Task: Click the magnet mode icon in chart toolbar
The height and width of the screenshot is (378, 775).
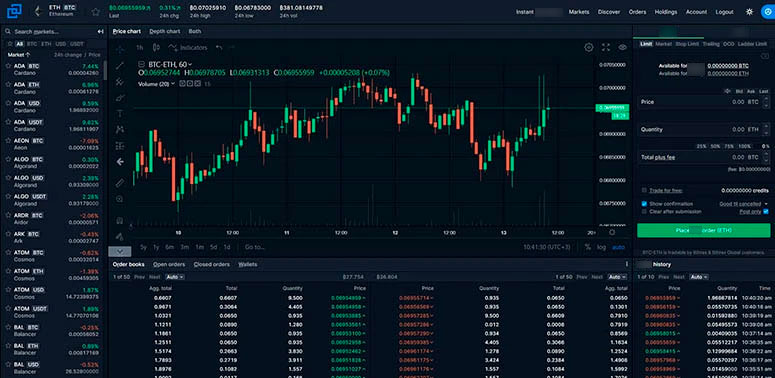Action: pos(120,220)
